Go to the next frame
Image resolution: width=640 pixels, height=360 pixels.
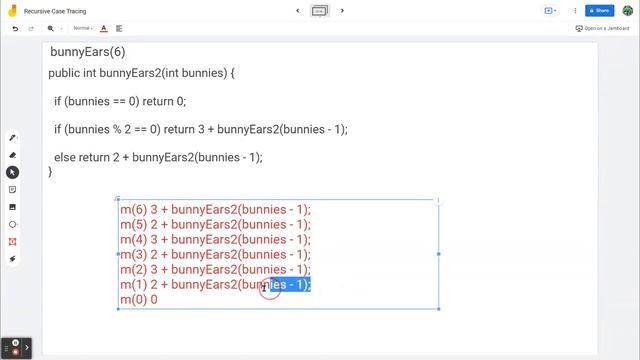point(342,11)
